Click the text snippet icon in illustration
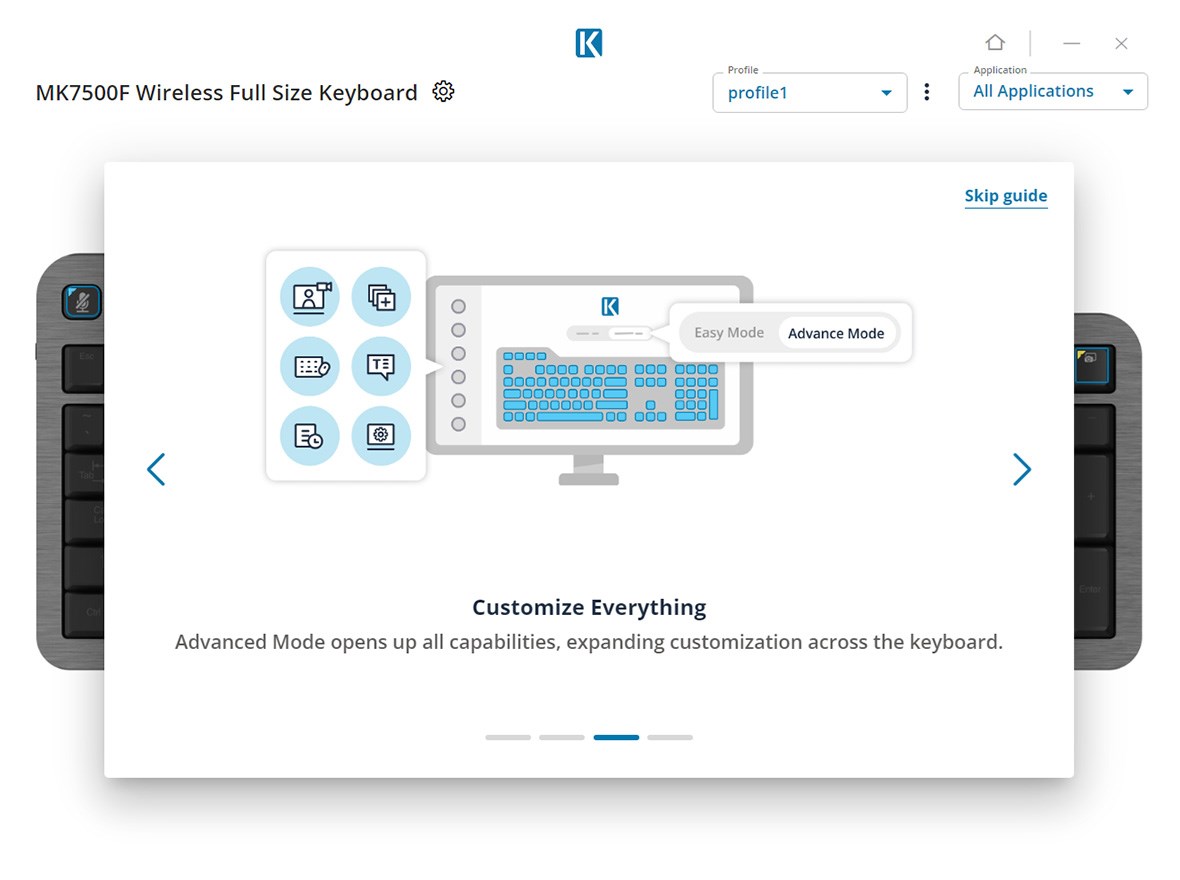 (x=381, y=367)
